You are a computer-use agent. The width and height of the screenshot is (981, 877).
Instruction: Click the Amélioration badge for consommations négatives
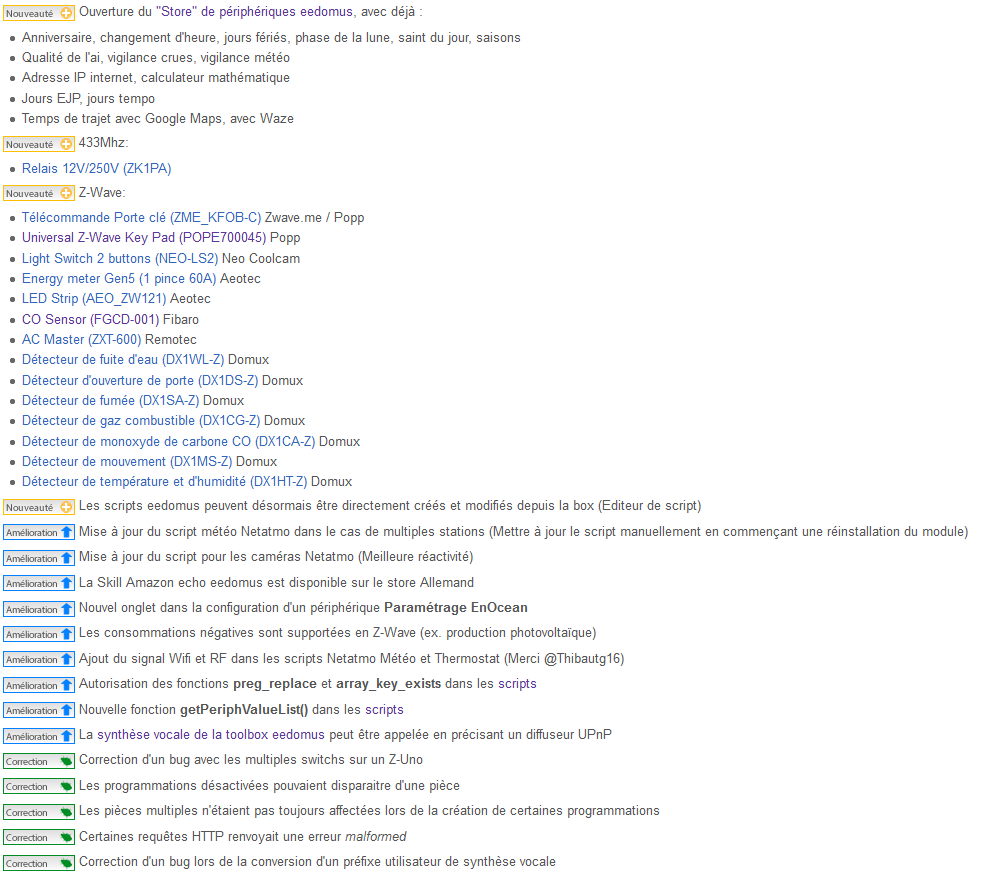[x=39, y=634]
